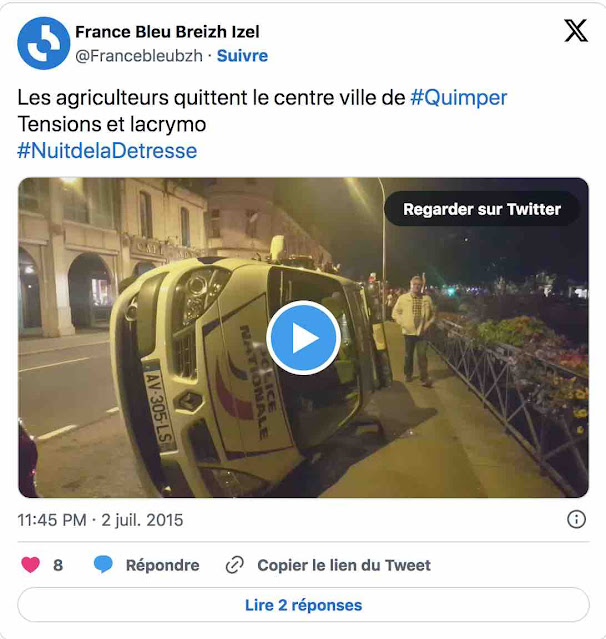Click the like count 8
Image resolution: width=606 pixels, height=639 pixels.
point(58,565)
